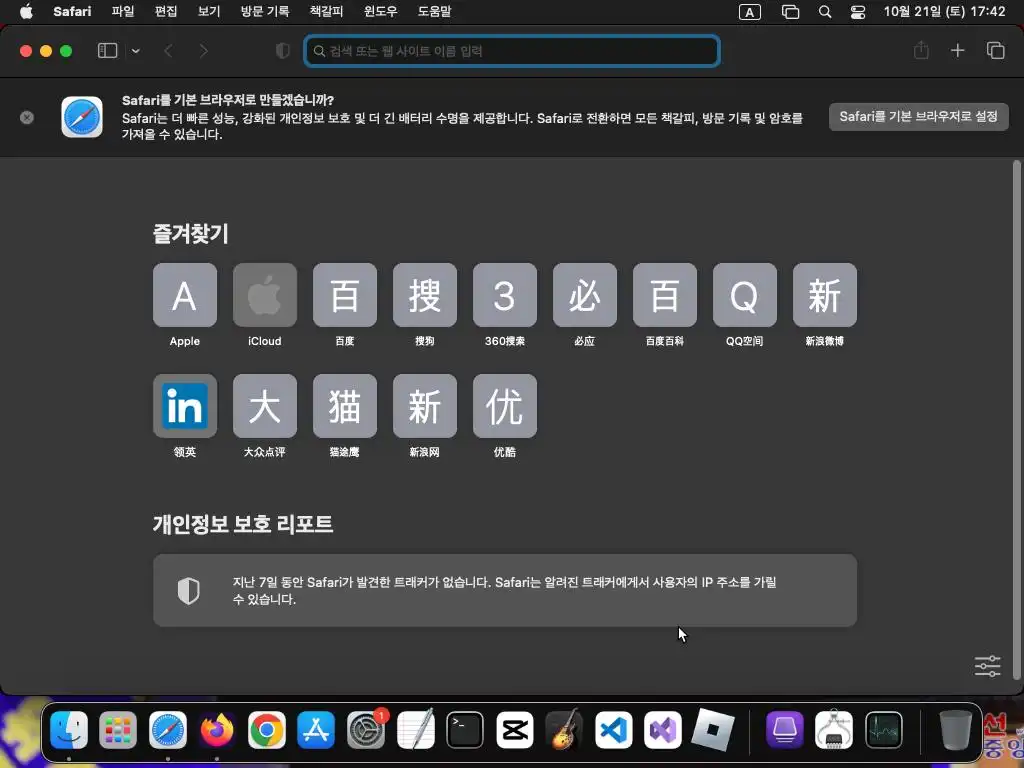Open Finder from the Dock
Viewport: 1024px width, 768px height.
69,729
